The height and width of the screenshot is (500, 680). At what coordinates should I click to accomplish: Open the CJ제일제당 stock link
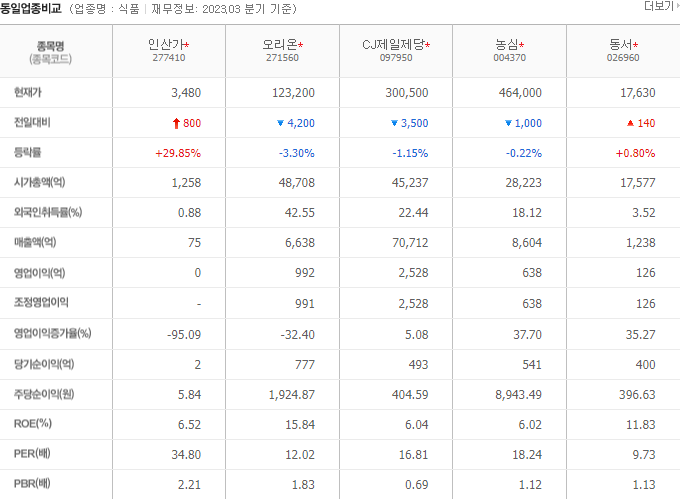393,44
